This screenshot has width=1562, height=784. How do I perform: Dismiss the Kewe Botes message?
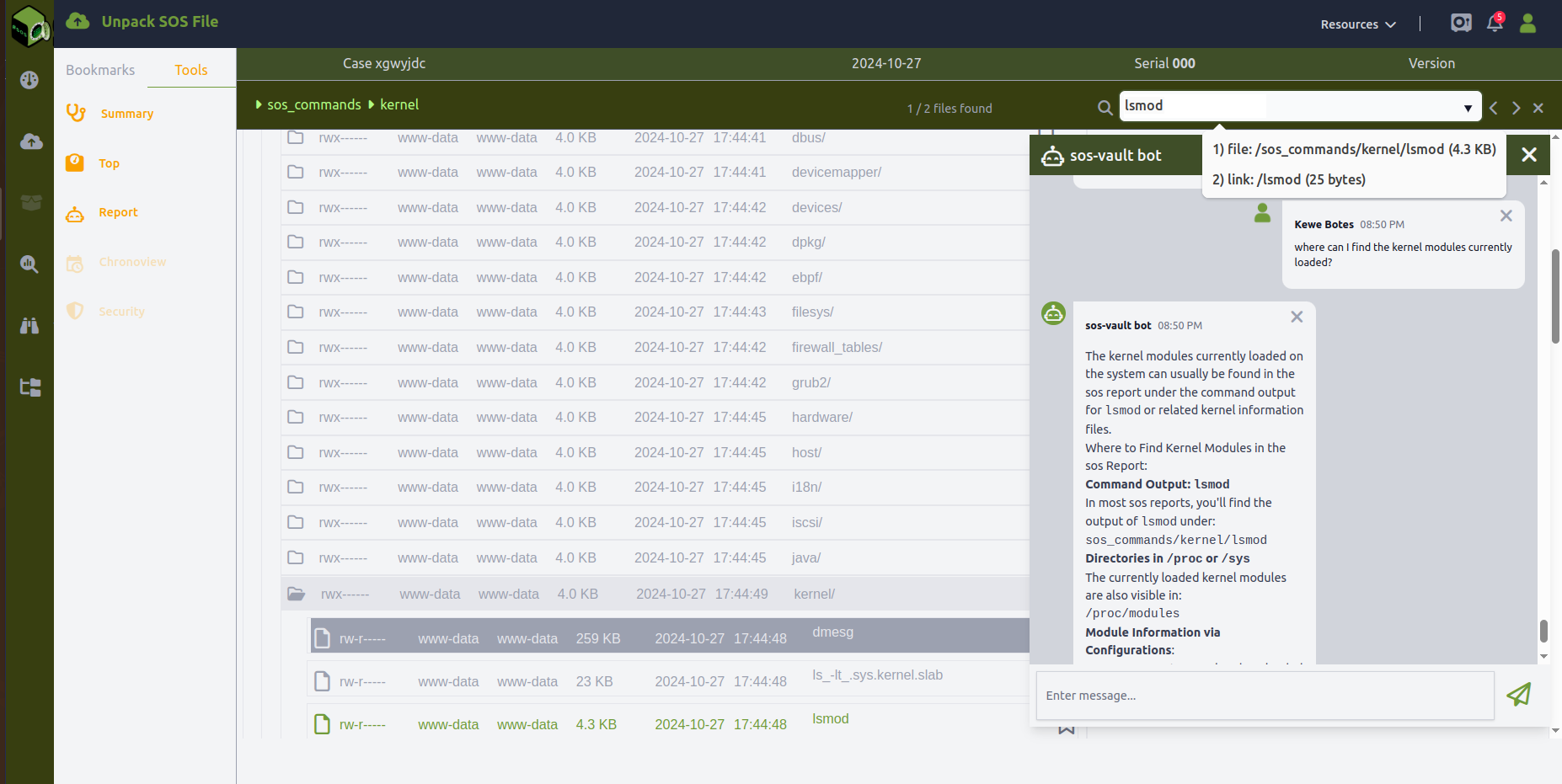[1506, 216]
